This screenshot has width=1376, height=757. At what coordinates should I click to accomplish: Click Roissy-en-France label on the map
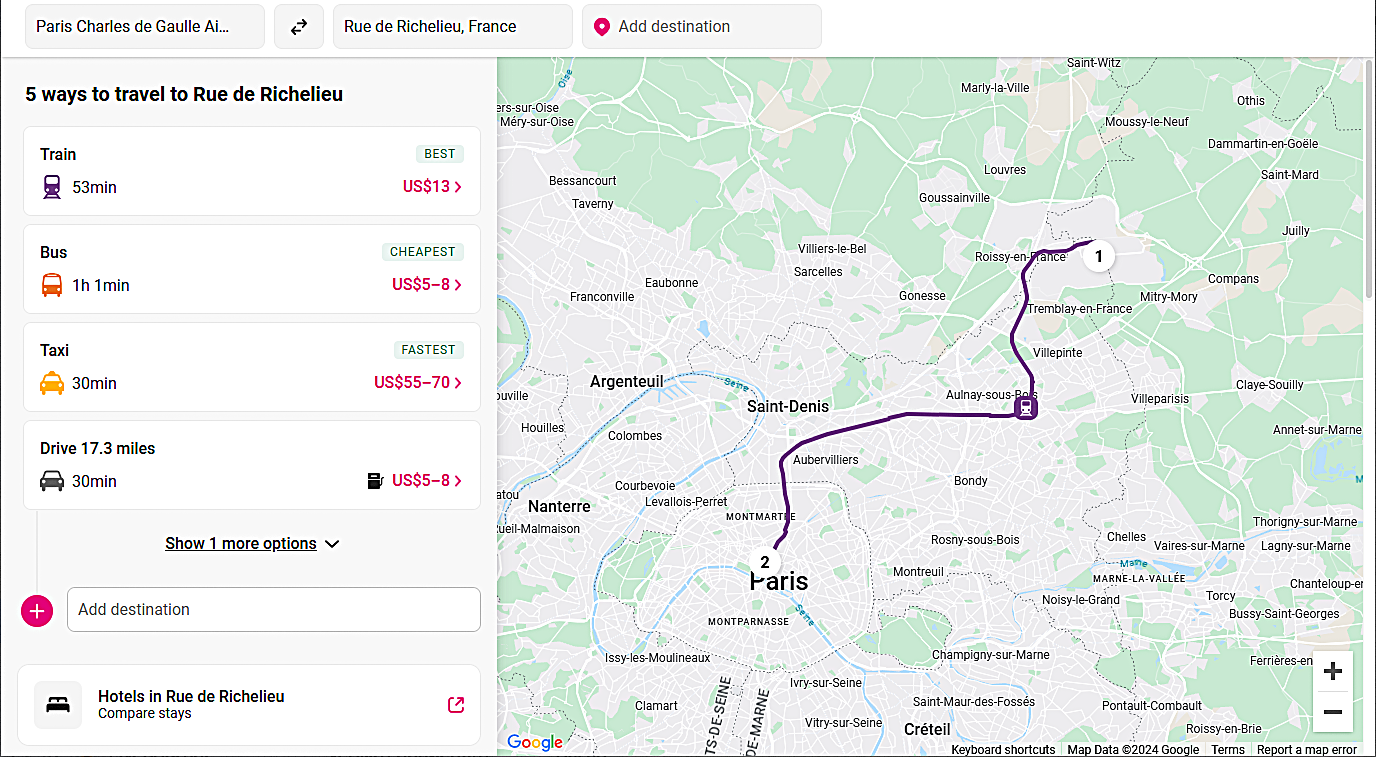pyautogui.click(x=1020, y=257)
